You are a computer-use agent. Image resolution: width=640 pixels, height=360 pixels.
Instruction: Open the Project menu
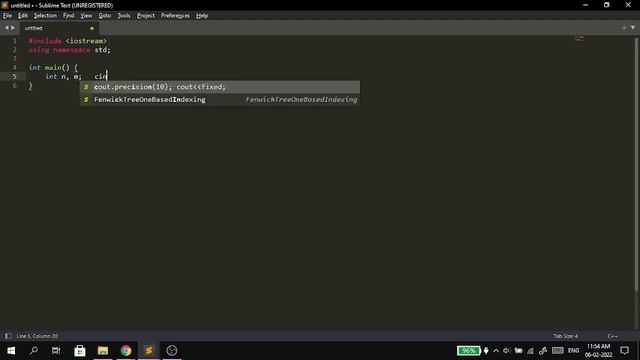click(145, 16)
